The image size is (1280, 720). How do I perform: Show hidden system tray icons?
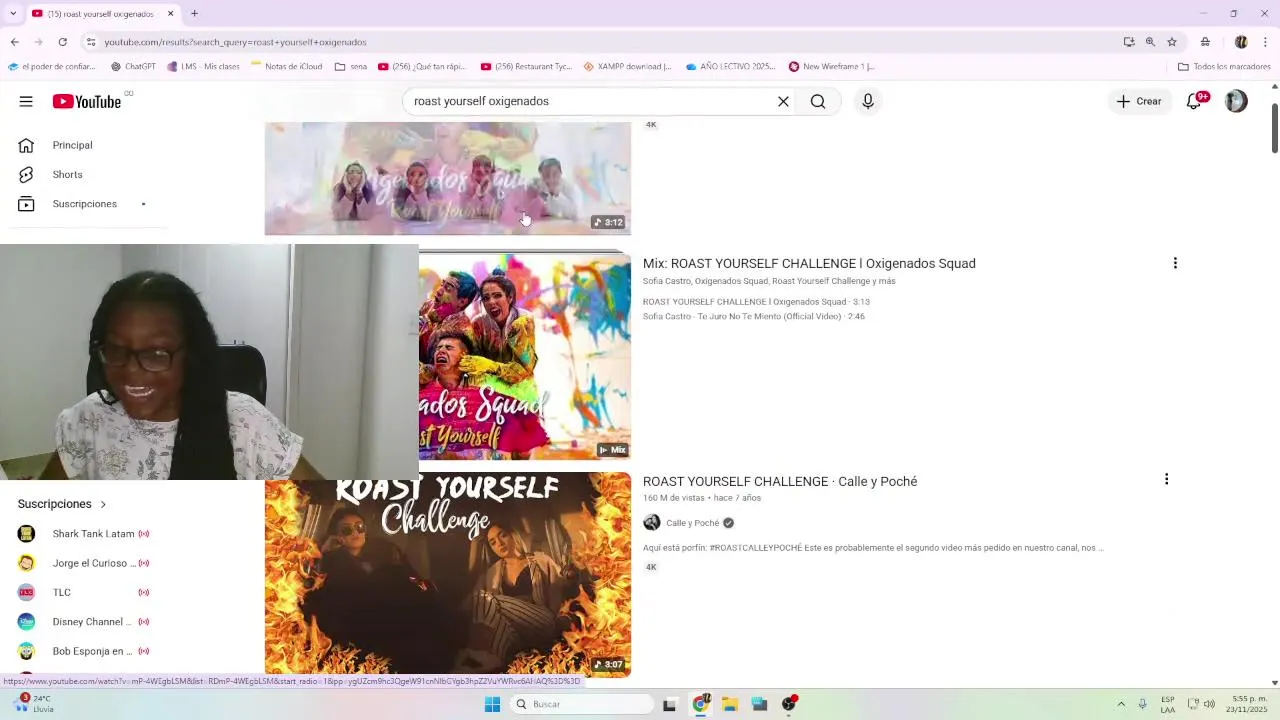click(x=1121, y=704)
